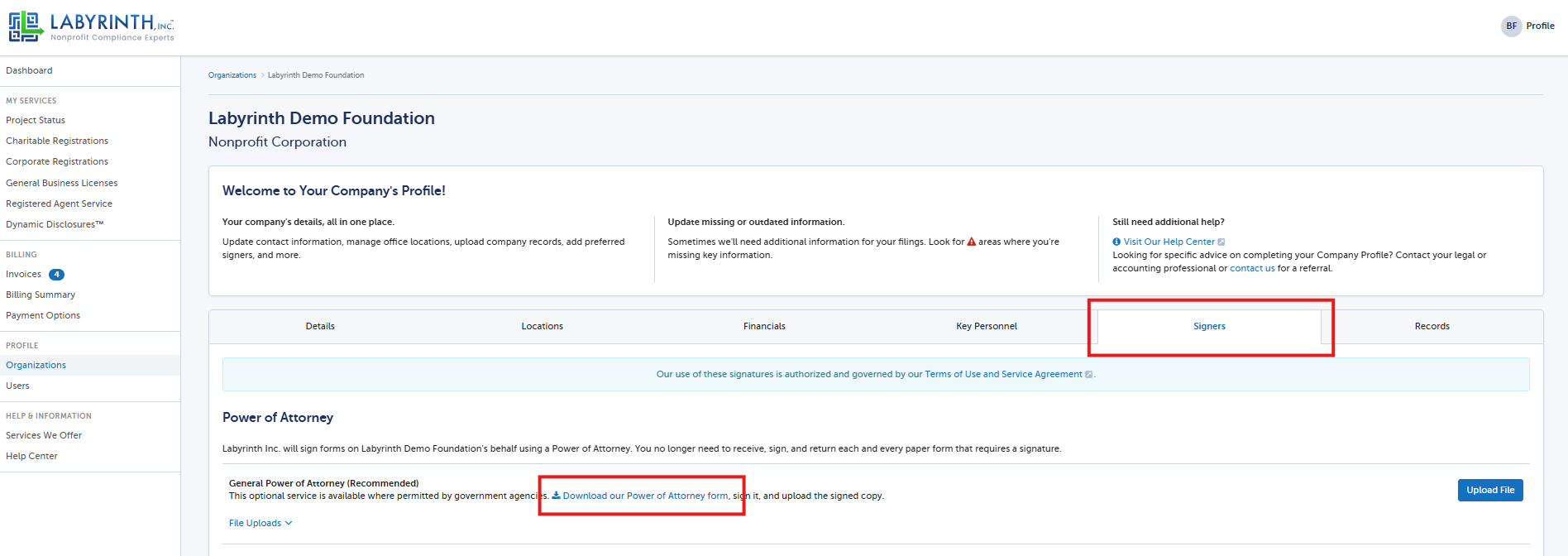Switch to the Records tab

[x=1432, y=326]
